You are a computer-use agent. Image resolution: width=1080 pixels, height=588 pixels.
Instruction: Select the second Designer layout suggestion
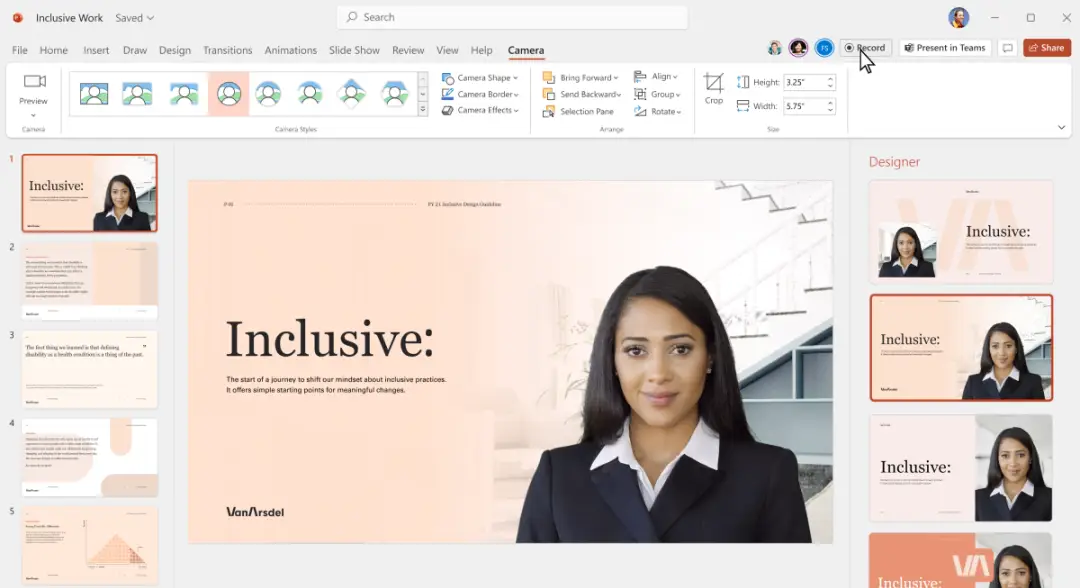tap(960, 348)
